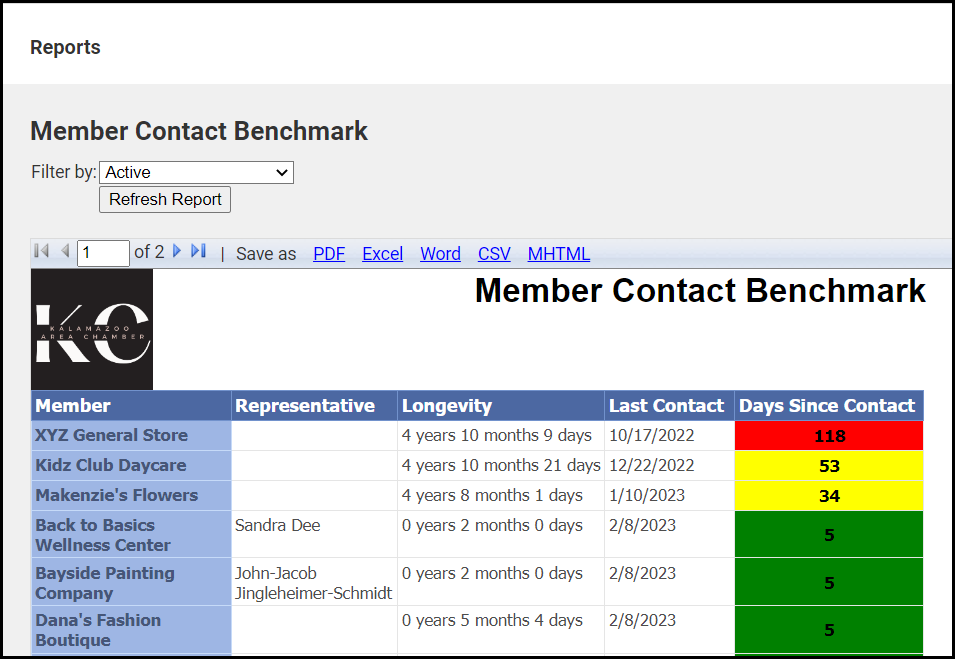Export report to Excel

[382, 254]
